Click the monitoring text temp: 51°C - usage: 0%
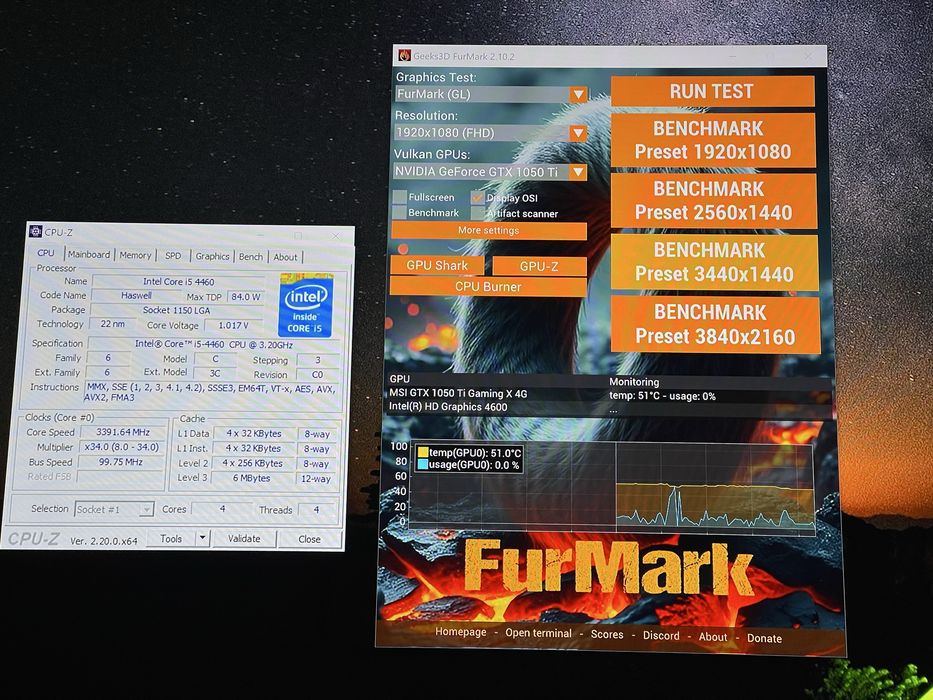This screenshot has width=933, height=700. click(662, 396)
